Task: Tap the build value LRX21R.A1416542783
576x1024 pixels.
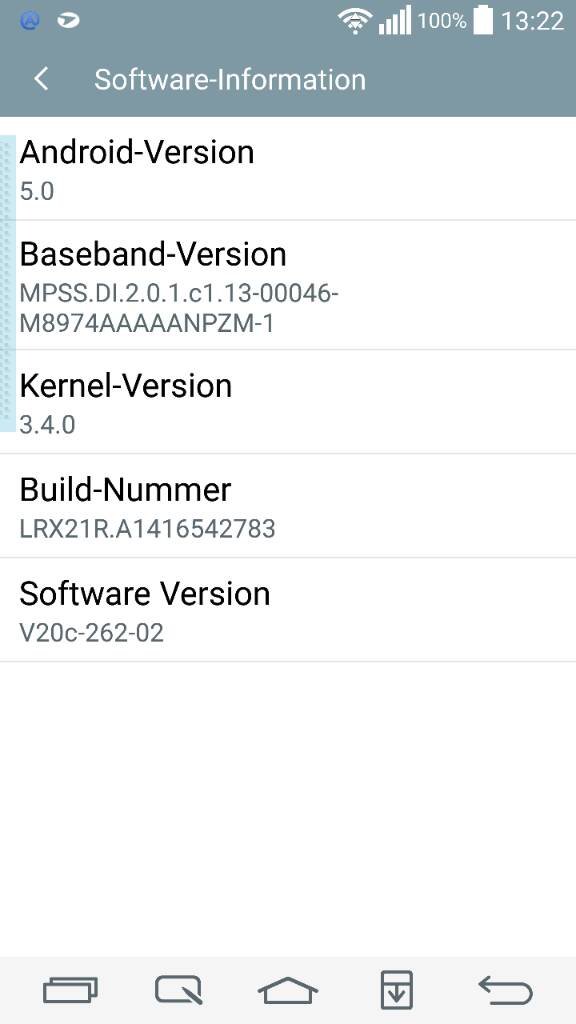Action: tap(148, 528)
